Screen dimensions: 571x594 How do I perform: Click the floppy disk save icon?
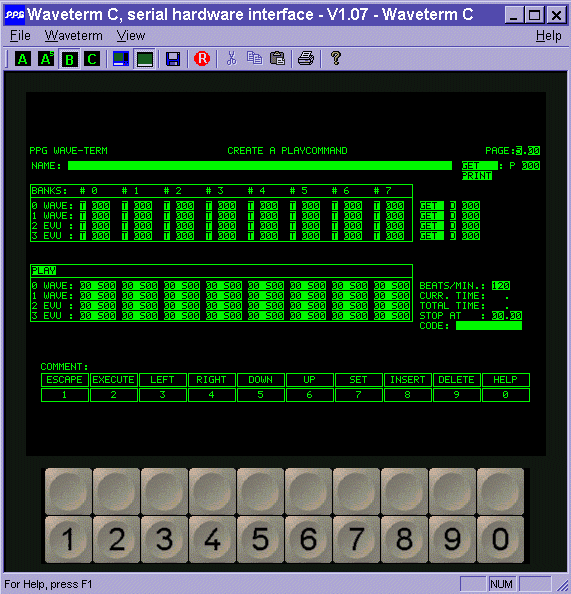[x=173, y=59]
